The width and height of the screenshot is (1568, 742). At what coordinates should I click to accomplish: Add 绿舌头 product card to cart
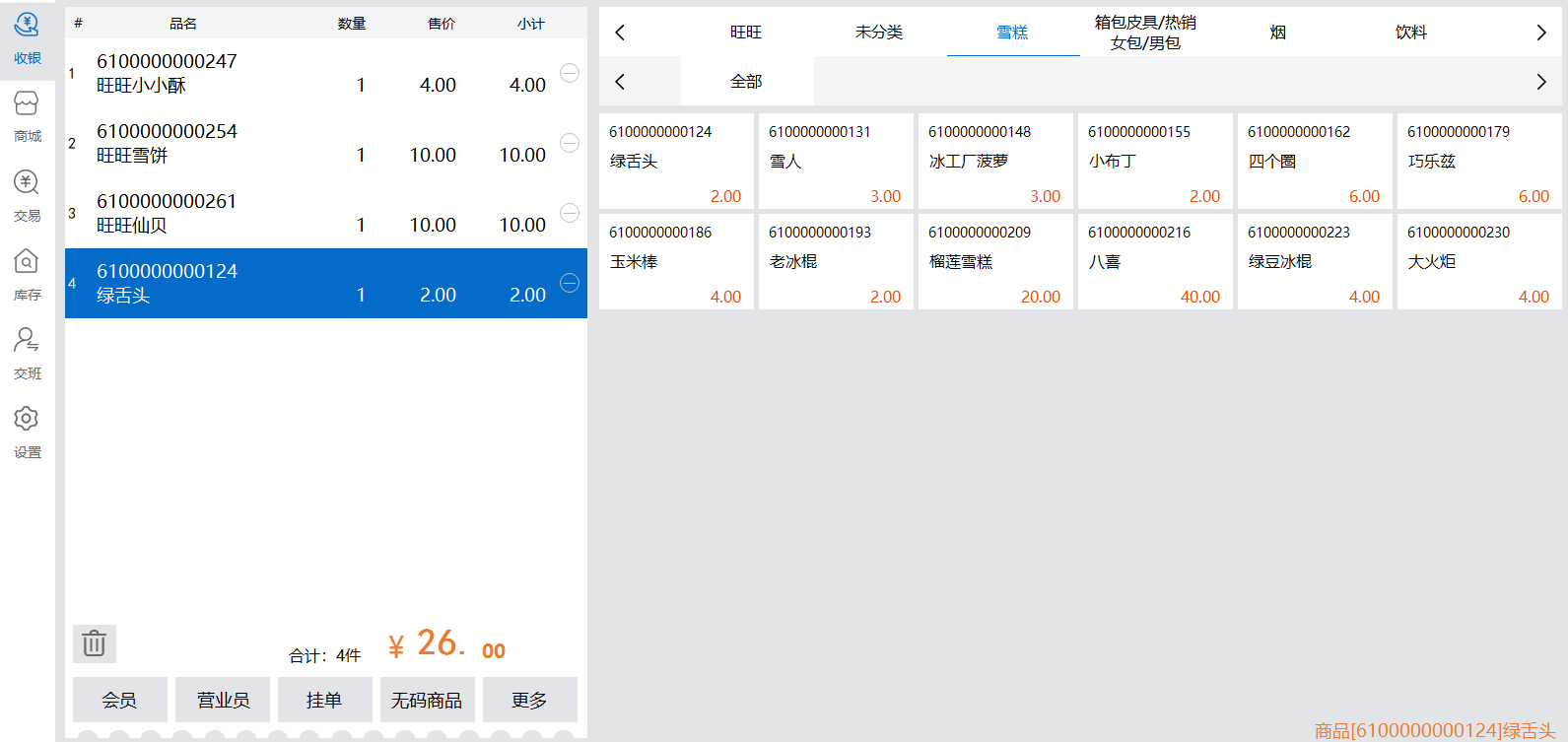coord(676,162)
